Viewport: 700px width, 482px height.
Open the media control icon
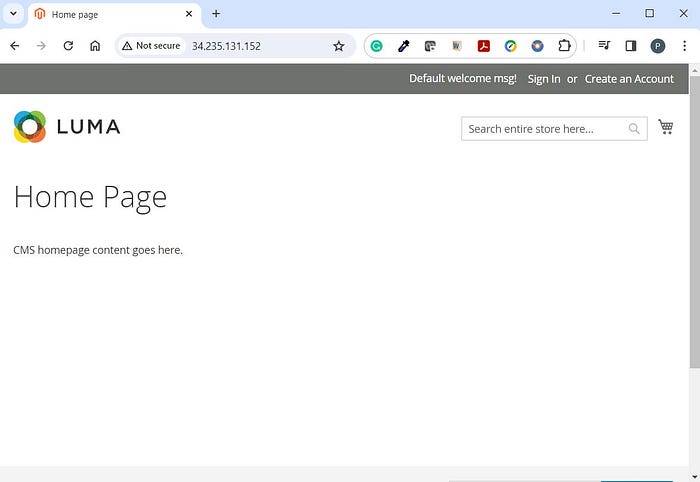pos(604,46)
